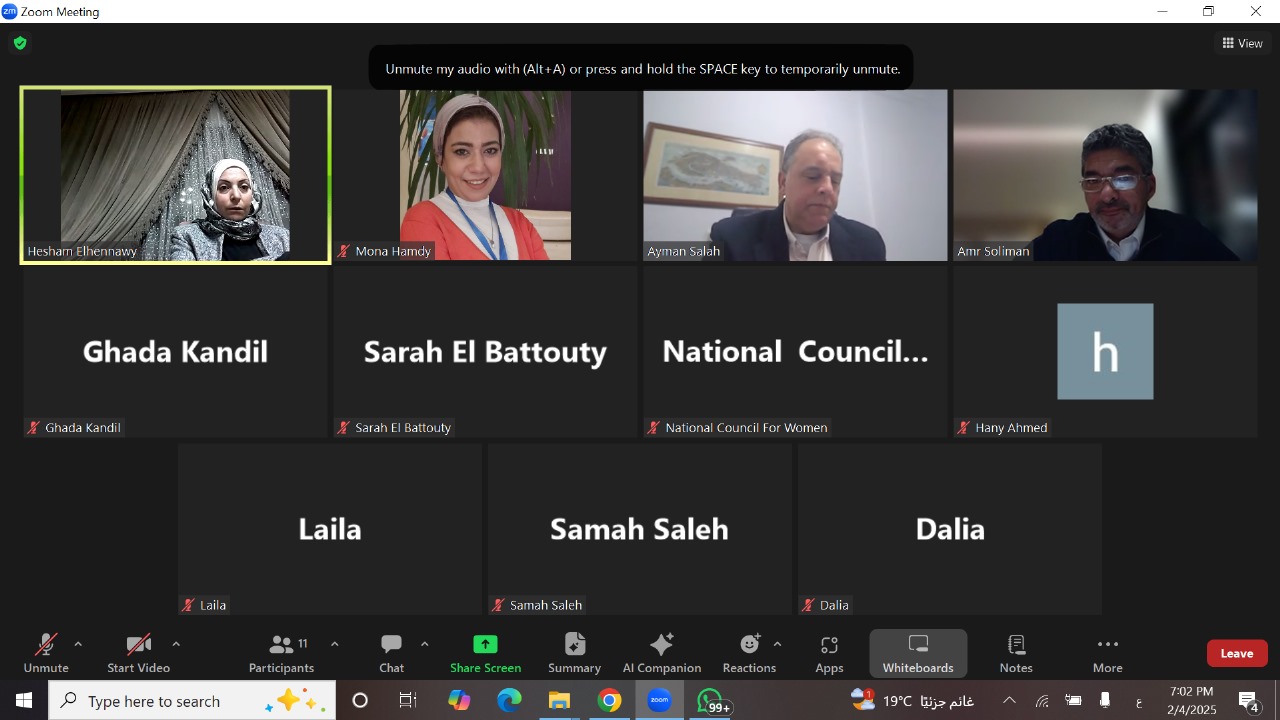Open the Reactions picker
Image resolution: width=1280 pixels, height=720 pixels.
(x=749, y=653)
